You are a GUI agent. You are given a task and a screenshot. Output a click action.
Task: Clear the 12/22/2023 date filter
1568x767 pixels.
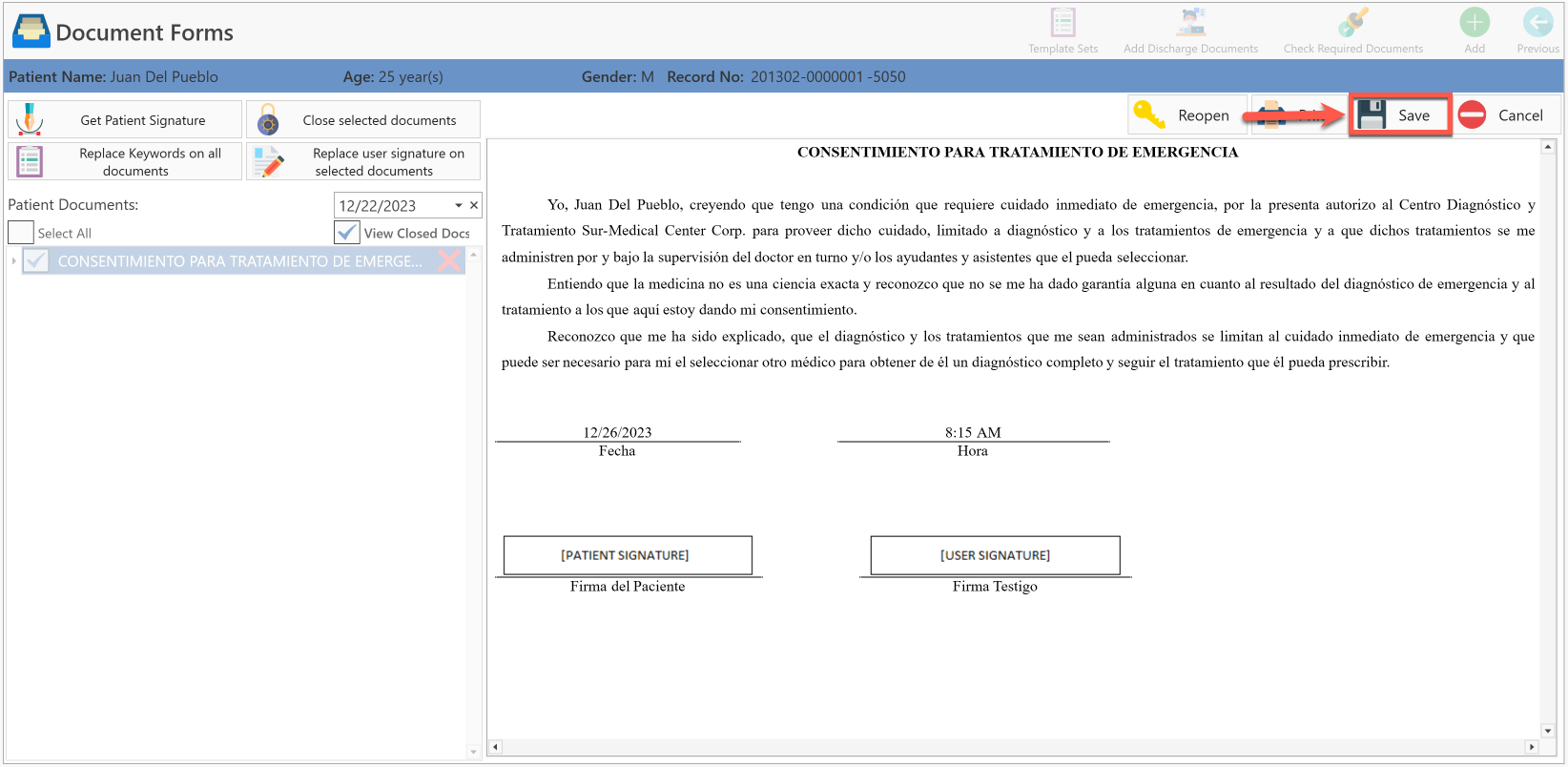[x=474, y=205]
